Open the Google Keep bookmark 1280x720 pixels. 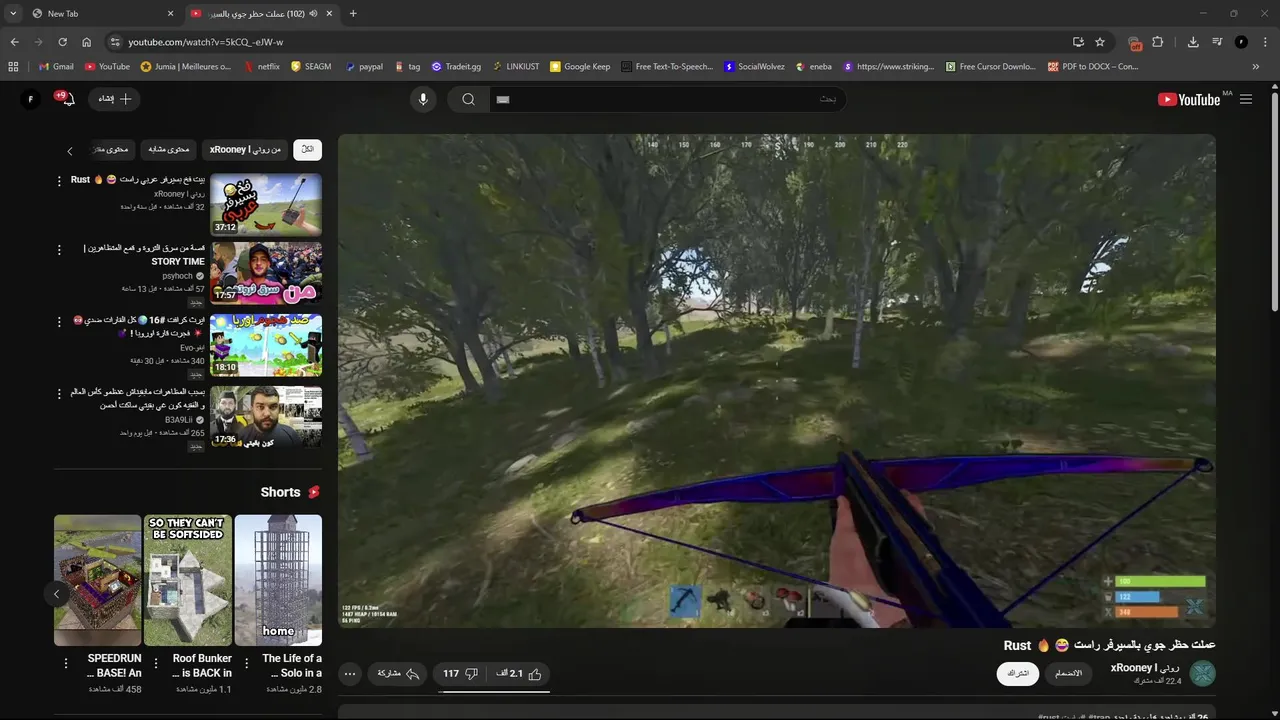click(580, 67)
